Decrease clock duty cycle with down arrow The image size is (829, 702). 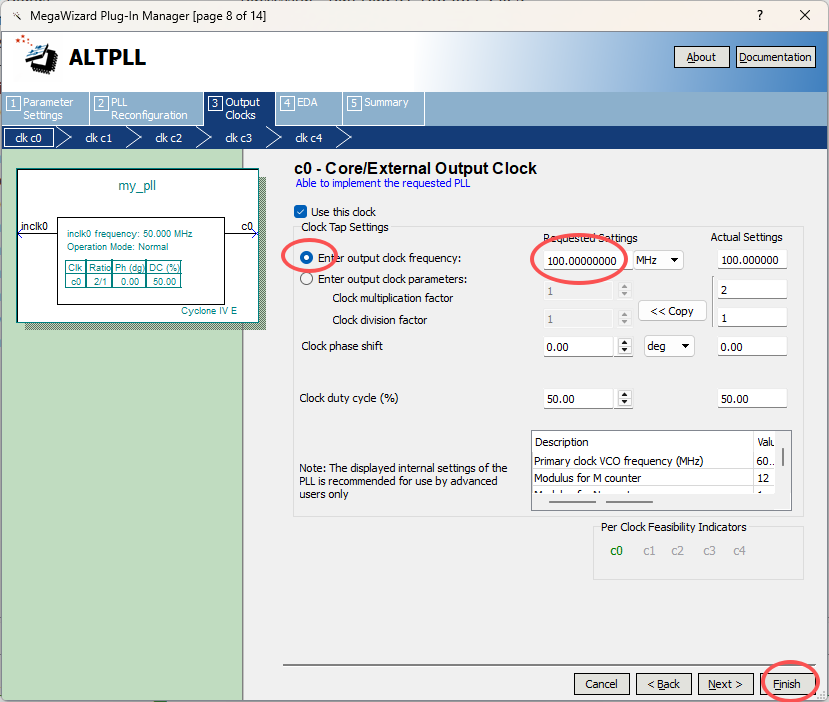(624, 403)
